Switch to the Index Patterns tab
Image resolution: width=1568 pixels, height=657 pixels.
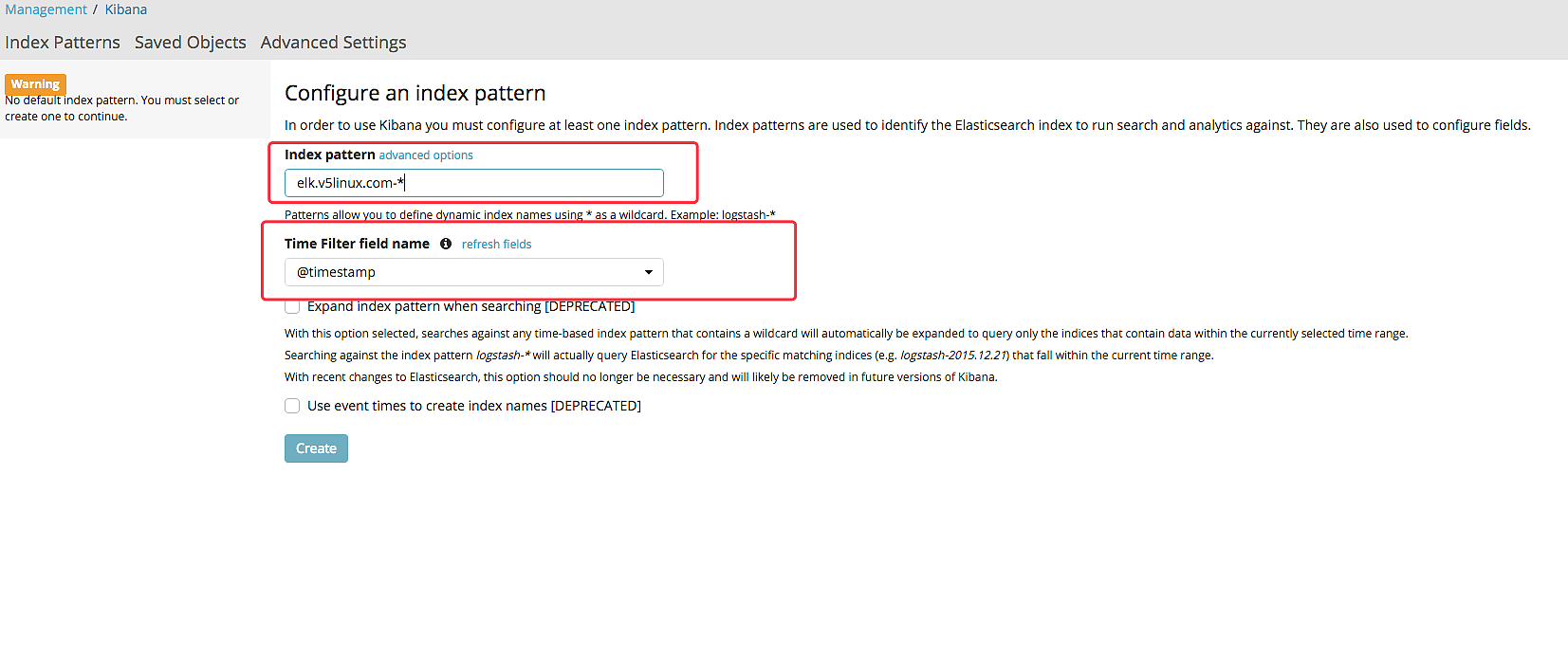[63, 43]
